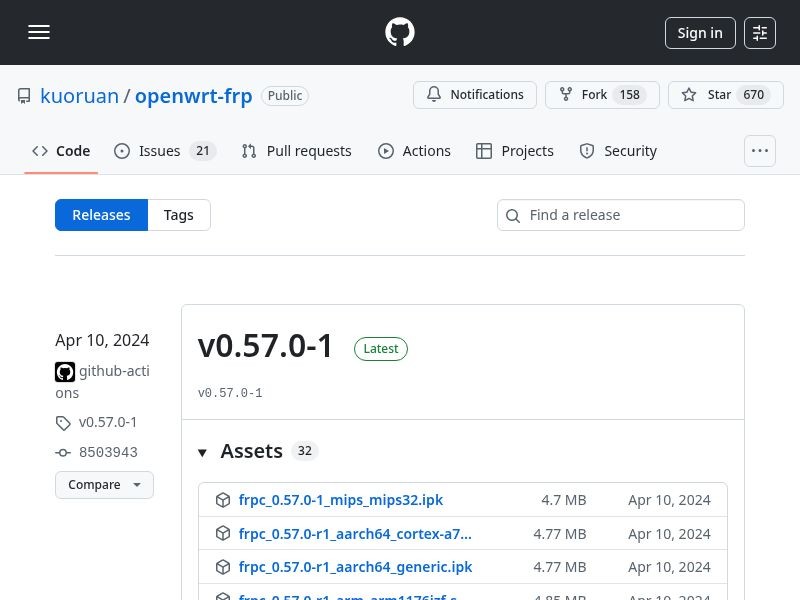Screen dimensions: 800x600
Task: Select the Releases view button
Action: tap(101, 215)
